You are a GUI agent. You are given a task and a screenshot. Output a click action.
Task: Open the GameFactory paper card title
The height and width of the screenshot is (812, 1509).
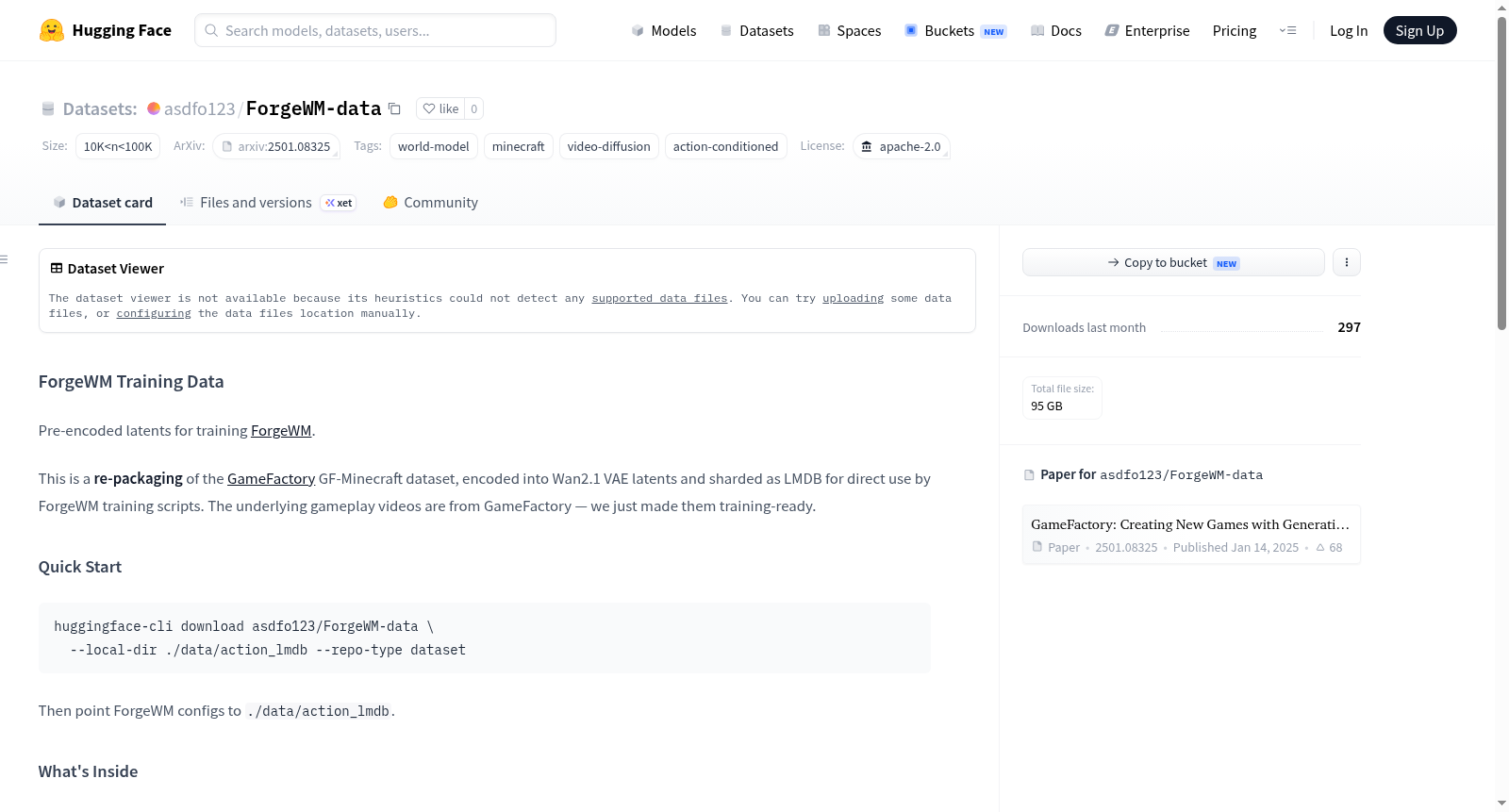pyautogui.click(x=1190, y=524)
